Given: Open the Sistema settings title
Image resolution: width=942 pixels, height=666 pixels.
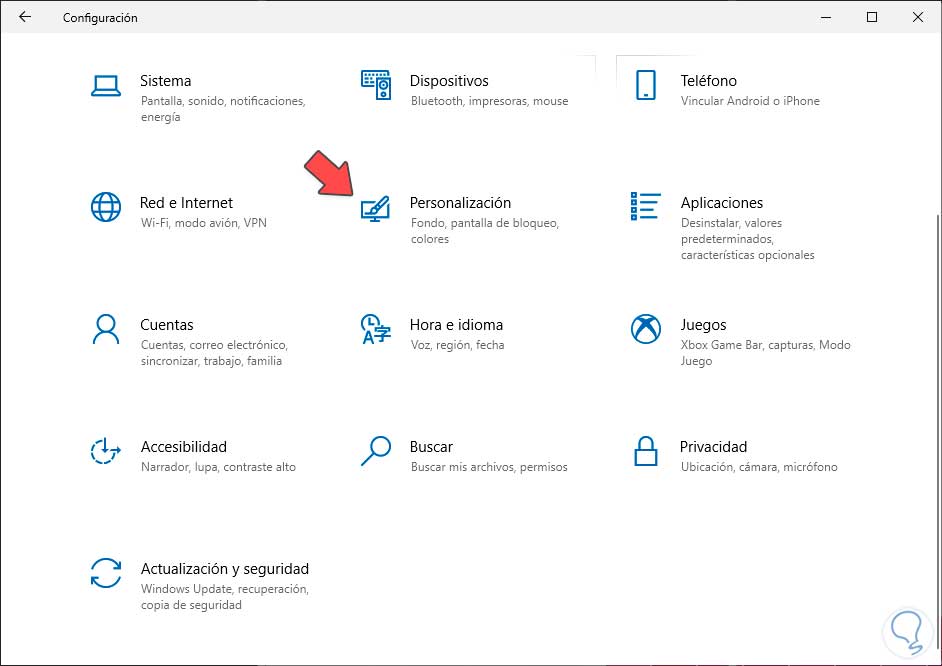Looking at the screenshot, I should 165,81.
